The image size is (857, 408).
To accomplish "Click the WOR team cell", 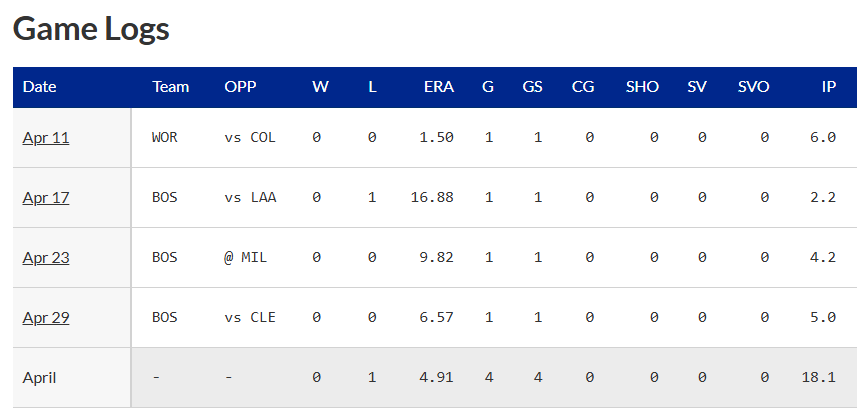I will point(165,137).
